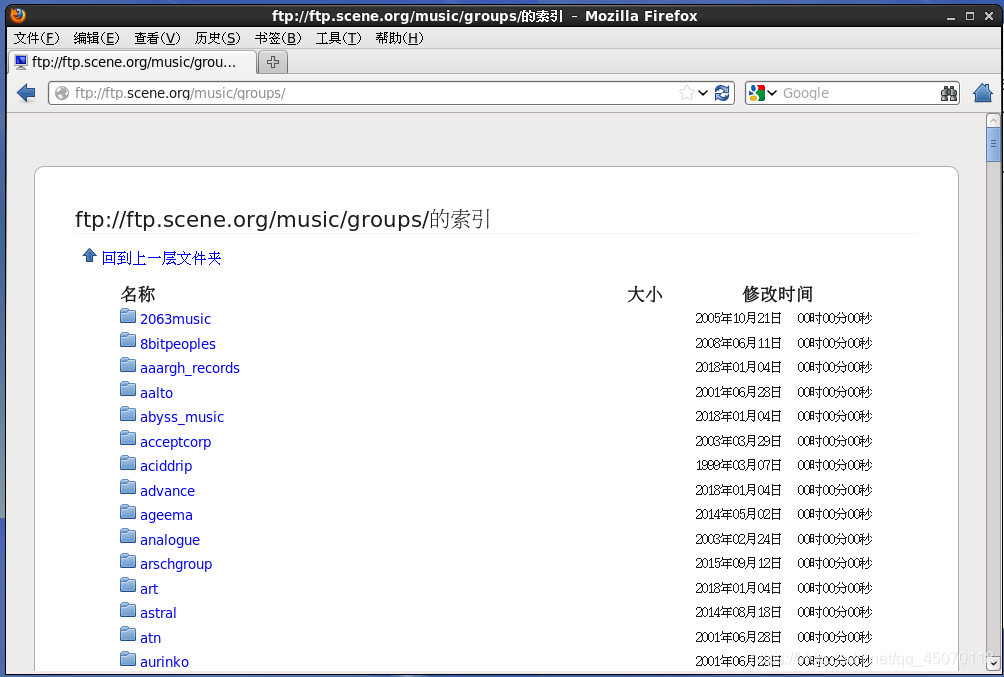Open the 历史(S) menu
1004x677 pixels.
click(218, 38)
